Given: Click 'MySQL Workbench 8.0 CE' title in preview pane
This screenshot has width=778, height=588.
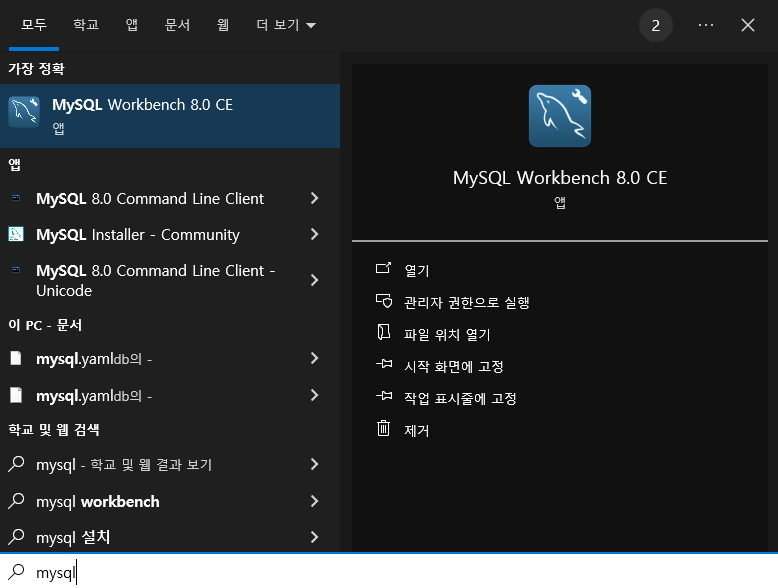Looking at the screenshot, I should pyautogui.click(x=560, y=178).
